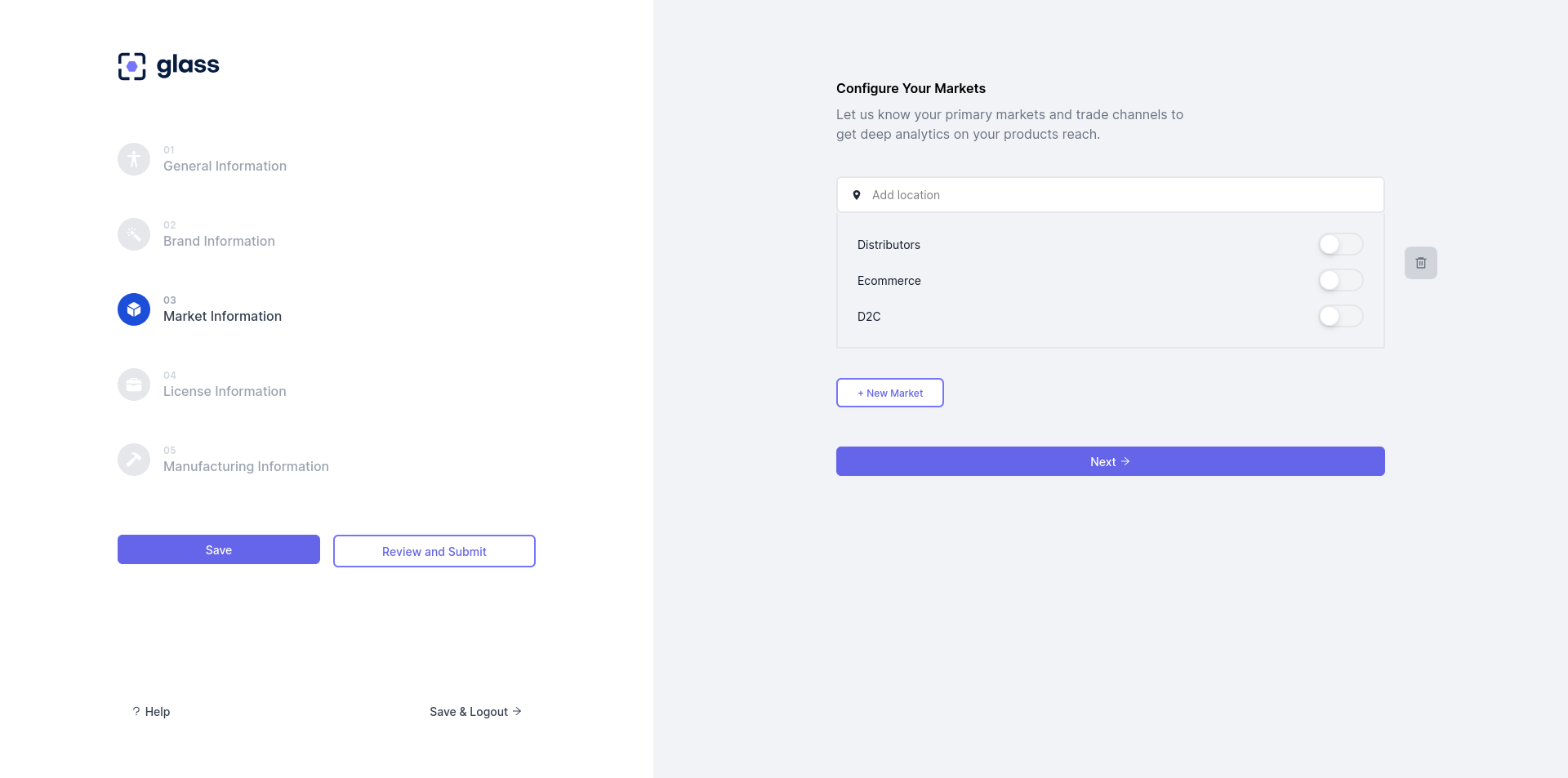Click the location pin icon
The width and height of the screenshot is (1568, 778).
click(x=857, y=195)
